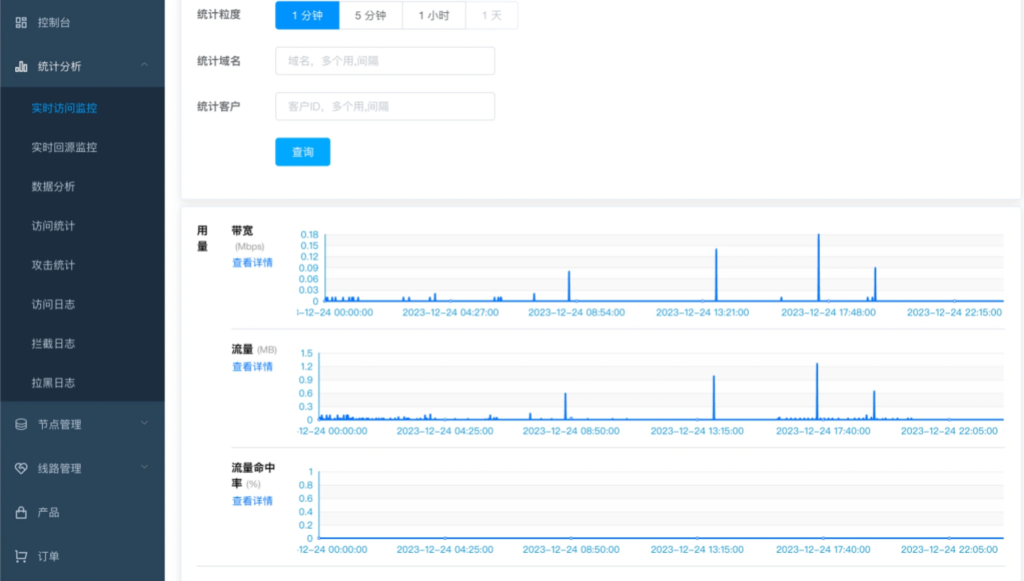
Task: Open 访问日志 menu item
Action: click(82, 304)
